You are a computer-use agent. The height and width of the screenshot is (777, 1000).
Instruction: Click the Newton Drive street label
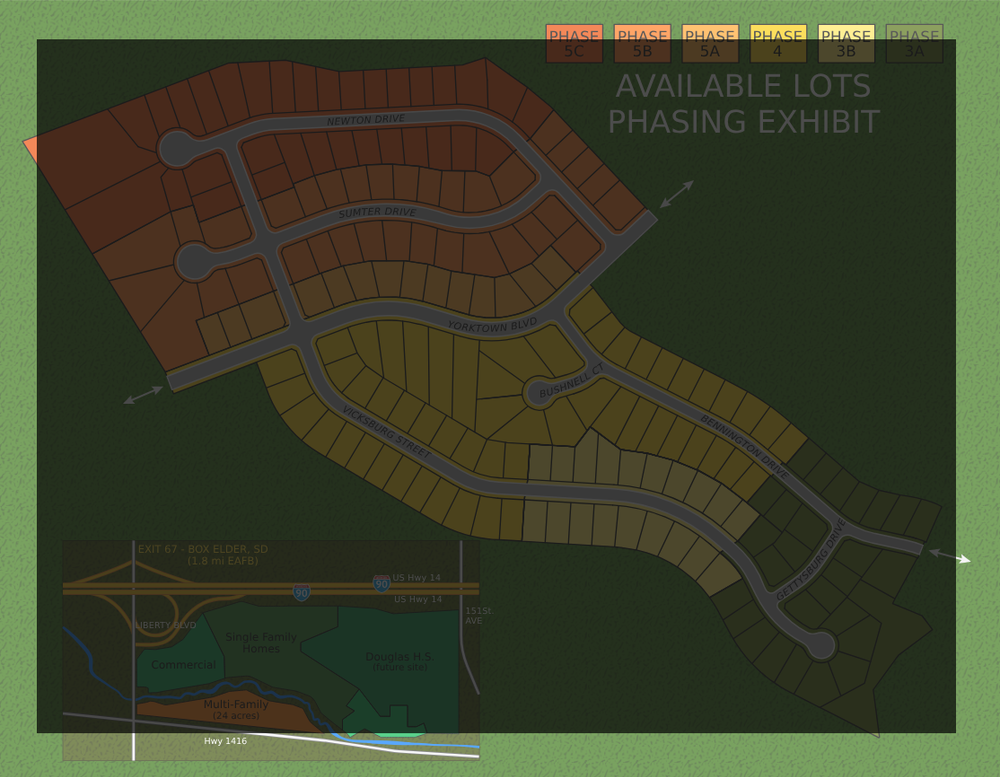pyautogui.click(x=366, y=120)
